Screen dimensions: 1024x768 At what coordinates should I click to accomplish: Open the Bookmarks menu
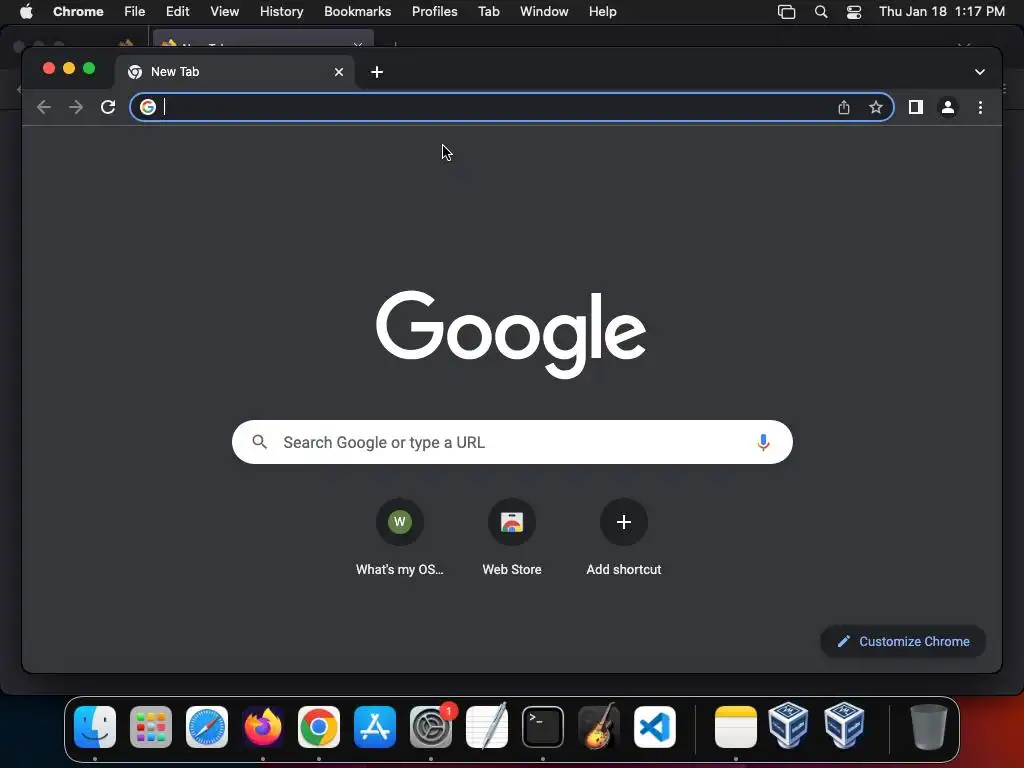357,11
